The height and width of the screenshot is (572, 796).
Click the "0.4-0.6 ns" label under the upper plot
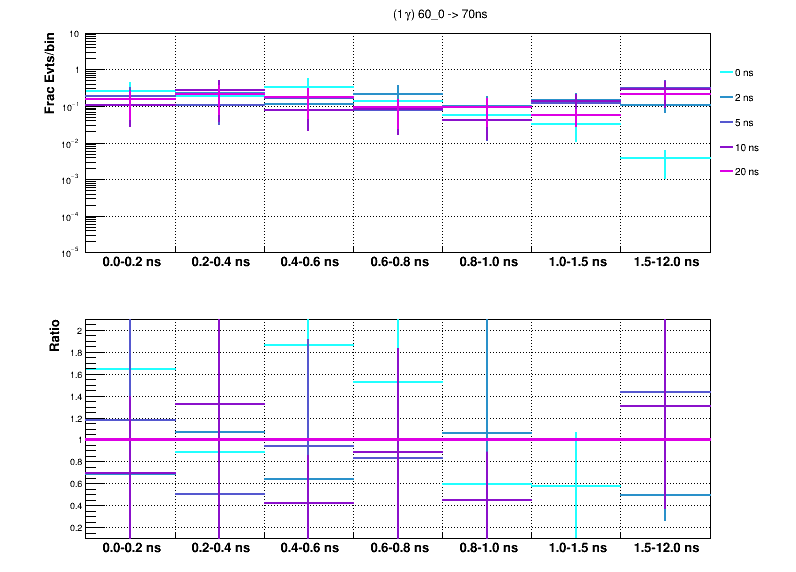(308, 264)
